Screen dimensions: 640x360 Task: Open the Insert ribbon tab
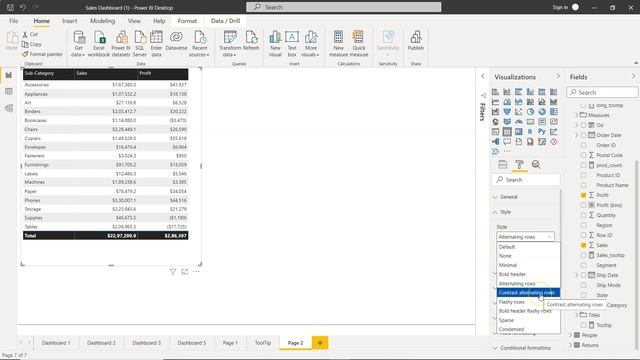pos(70,21)
